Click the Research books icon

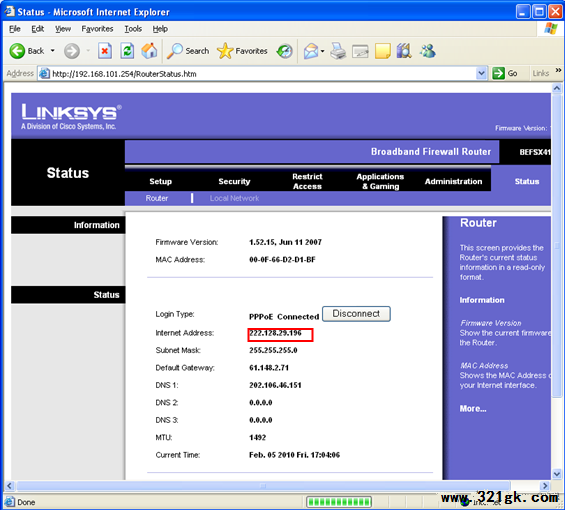coord(404,51)
